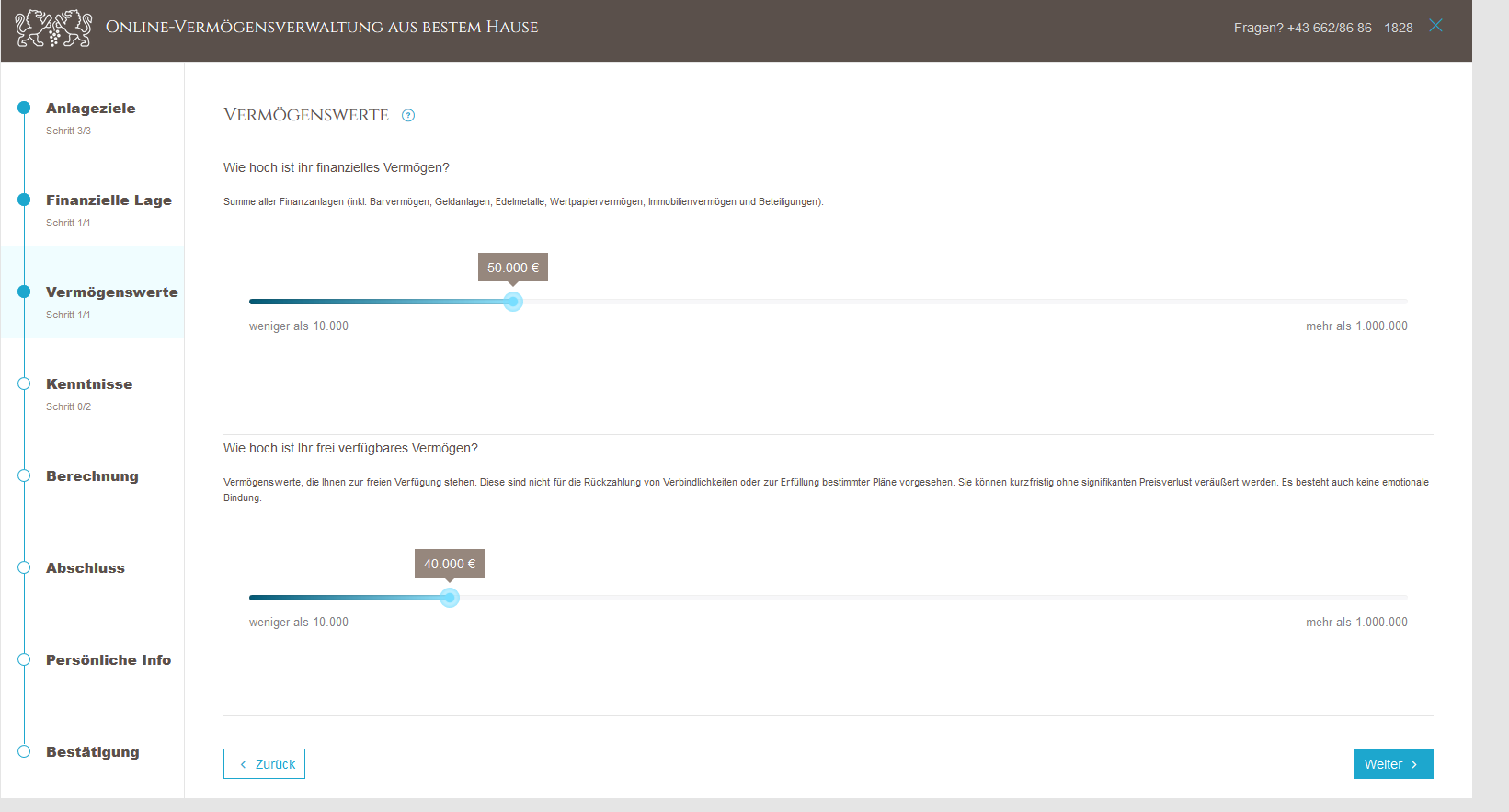This screenshot has width=1509, height=812.
Task: Click the Anlageziele step circle marker
Action: (x=24, y=108)
